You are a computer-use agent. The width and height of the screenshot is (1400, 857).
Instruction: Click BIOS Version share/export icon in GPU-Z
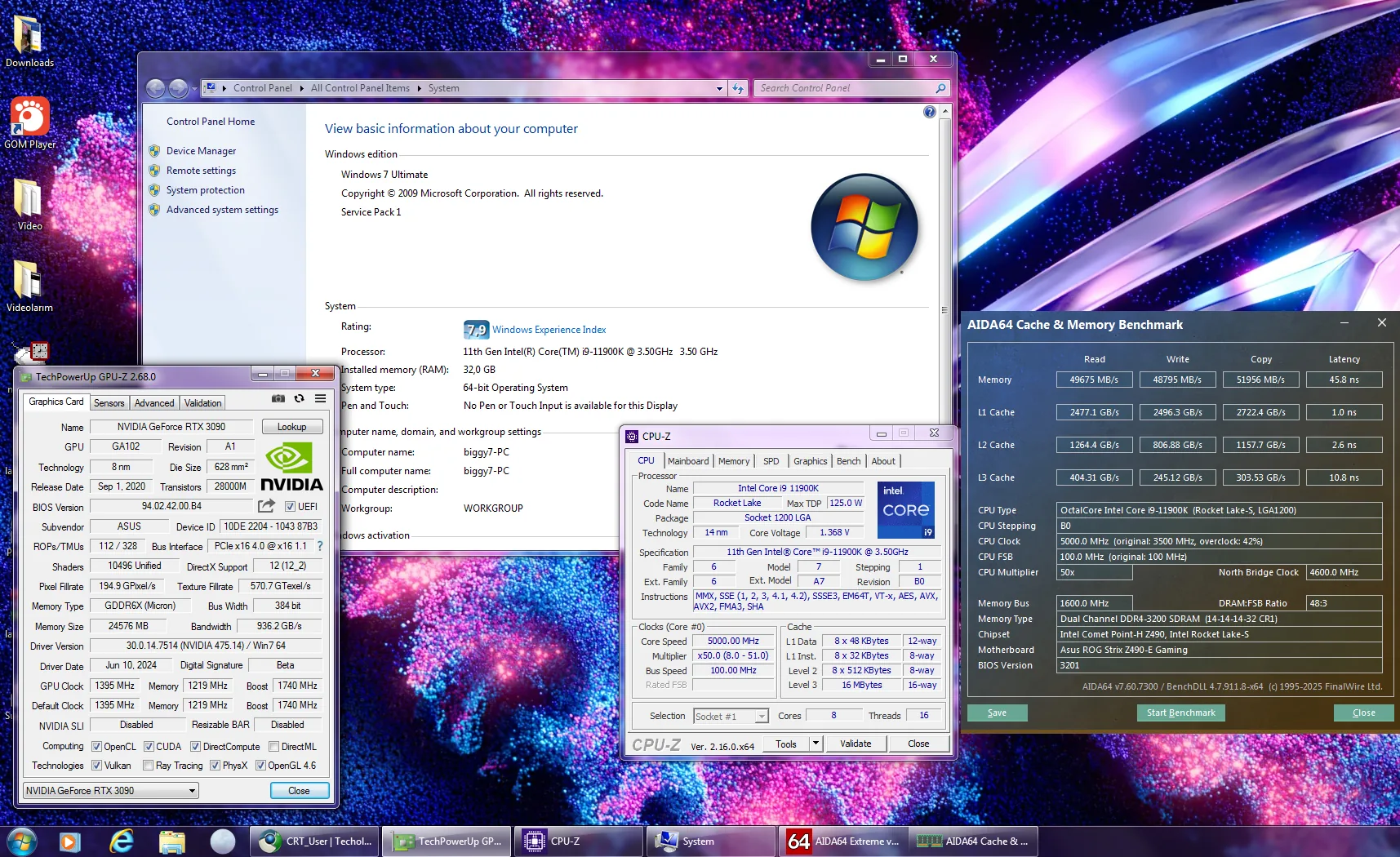(x=266, y=506)
